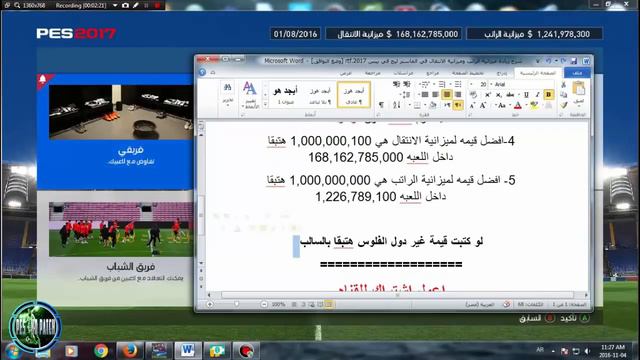Open Paragraph dialog launcher in ribbon
Image resolution: width=640 pixels, height=360 pixels.
[x=378, y=115]
